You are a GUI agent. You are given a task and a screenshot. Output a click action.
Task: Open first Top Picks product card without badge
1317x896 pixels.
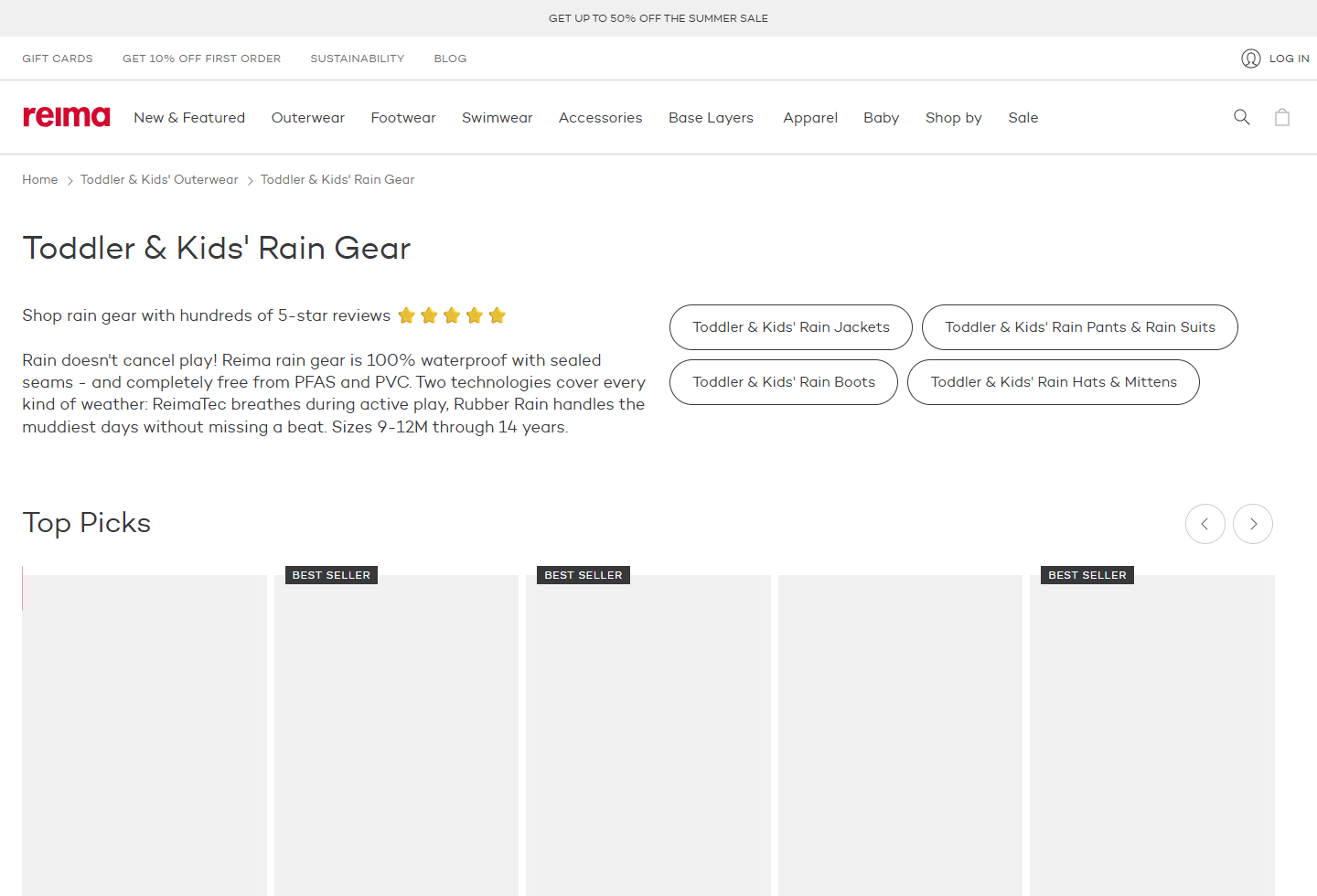[x=145, y=735]
